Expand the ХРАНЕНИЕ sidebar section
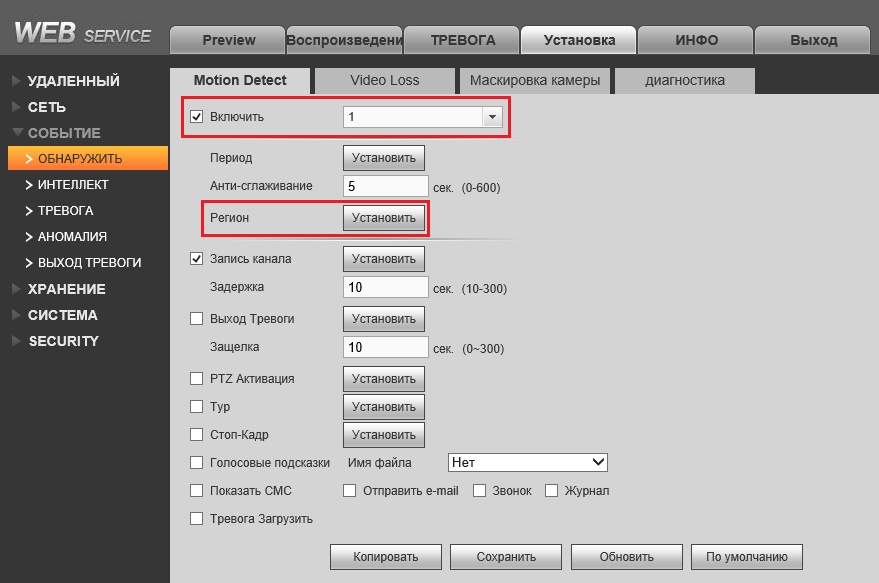Image resolution: width=879 pixels, height=583 pixels. (66, 289)
